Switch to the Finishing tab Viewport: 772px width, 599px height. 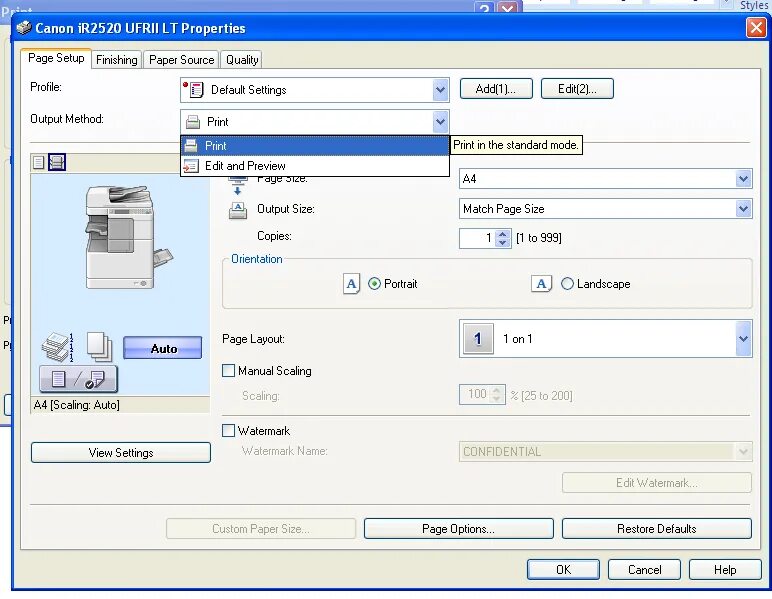click(x=117, y=60)
